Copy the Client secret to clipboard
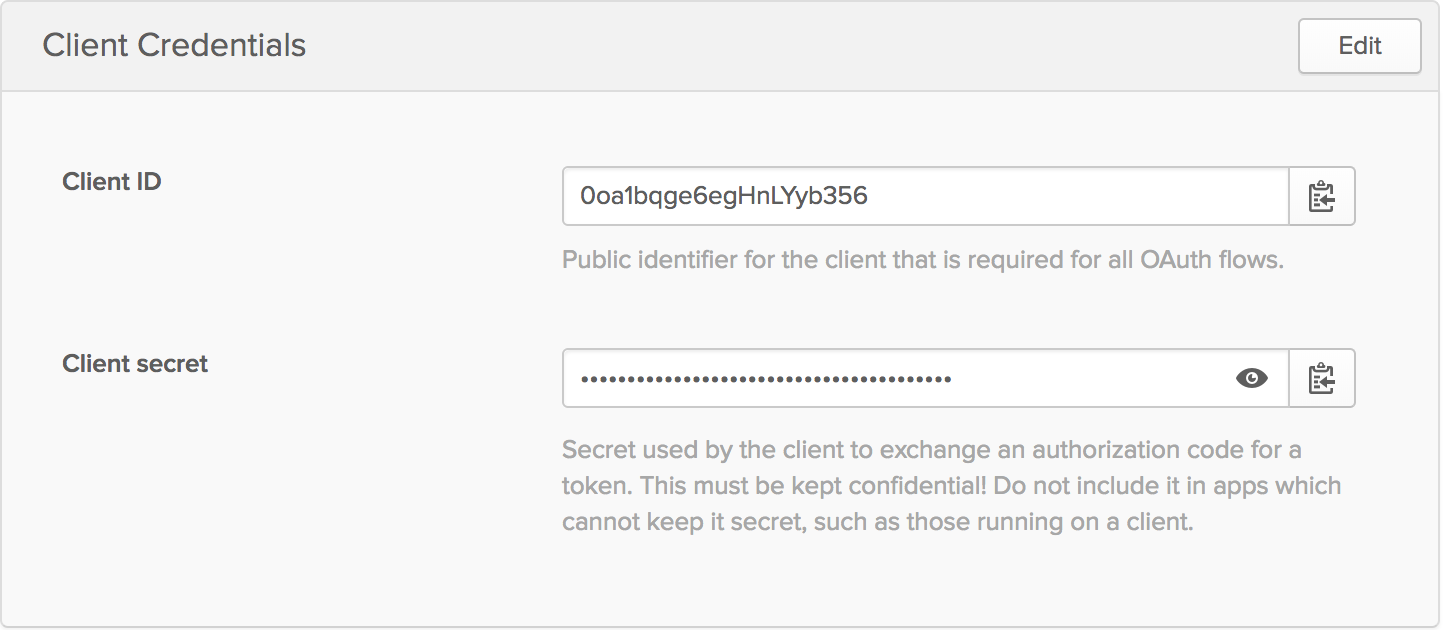The width and height of the screenshot is (1448, 630). tap(1322, 379)
